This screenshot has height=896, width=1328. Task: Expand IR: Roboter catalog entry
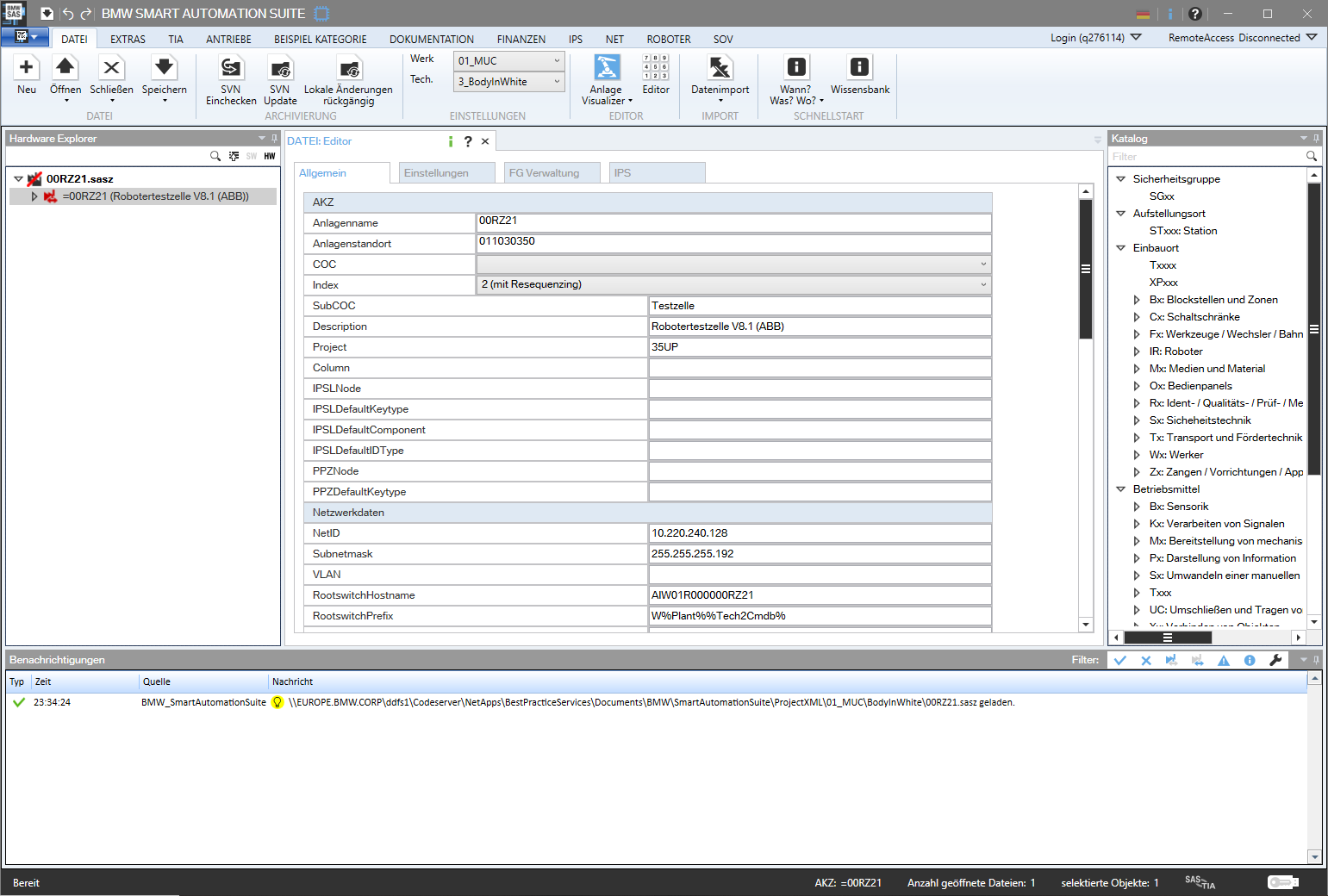tap(1137, 352)
